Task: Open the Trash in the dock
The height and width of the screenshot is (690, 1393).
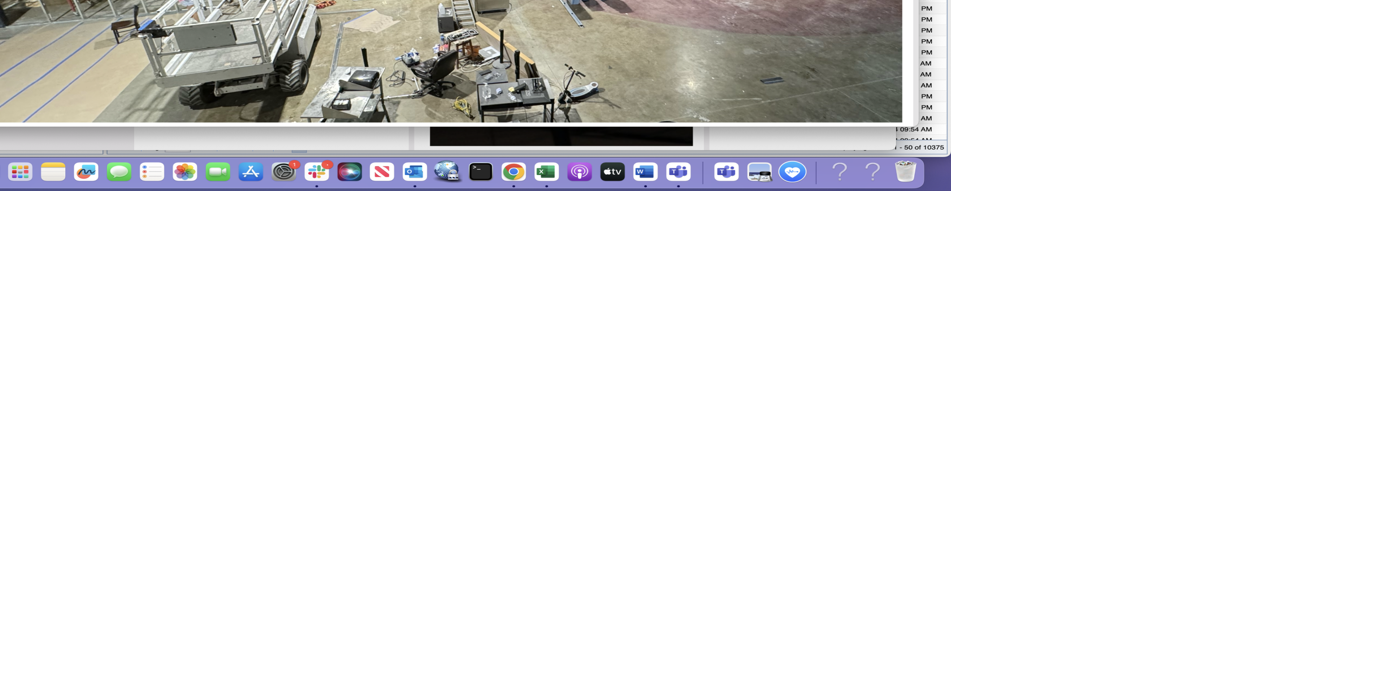Action: click(x=906, y=172)
